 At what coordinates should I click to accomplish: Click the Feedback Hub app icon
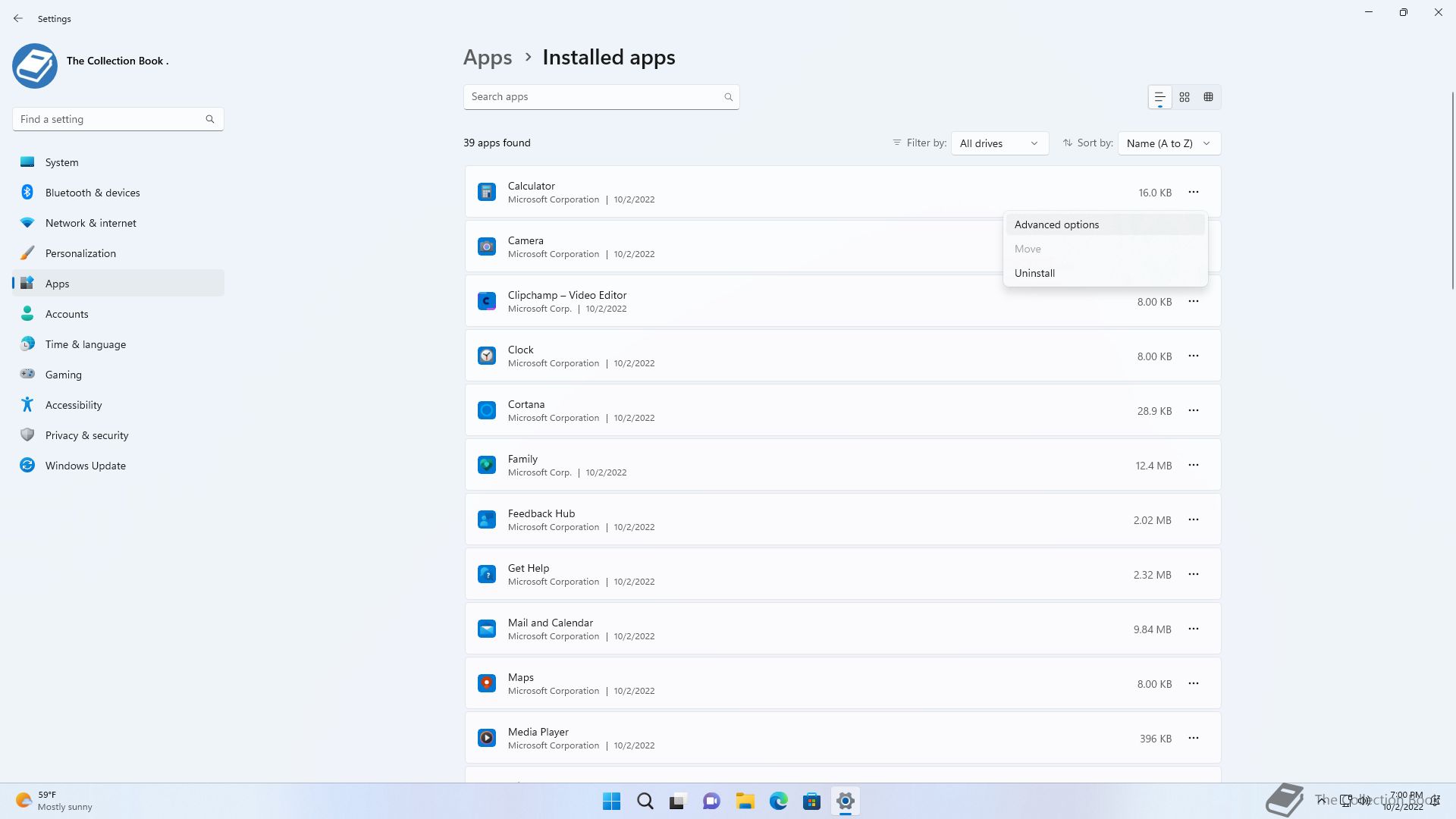point(487,519)
